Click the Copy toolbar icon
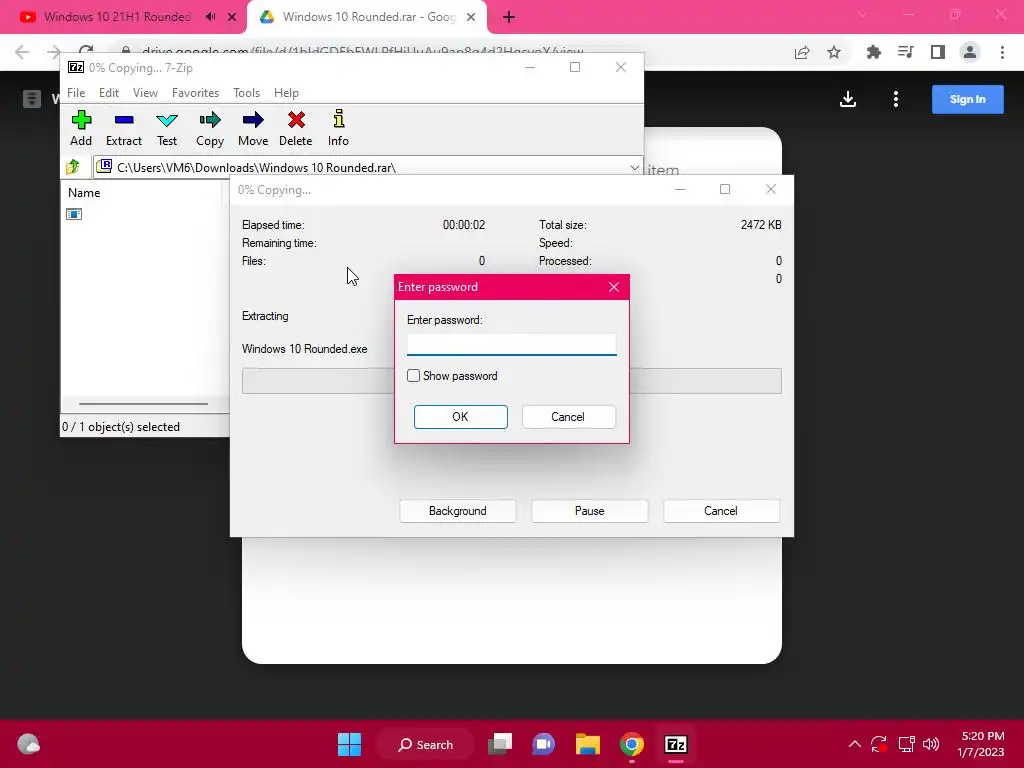 pyautogui.click(x=210, y=129)
